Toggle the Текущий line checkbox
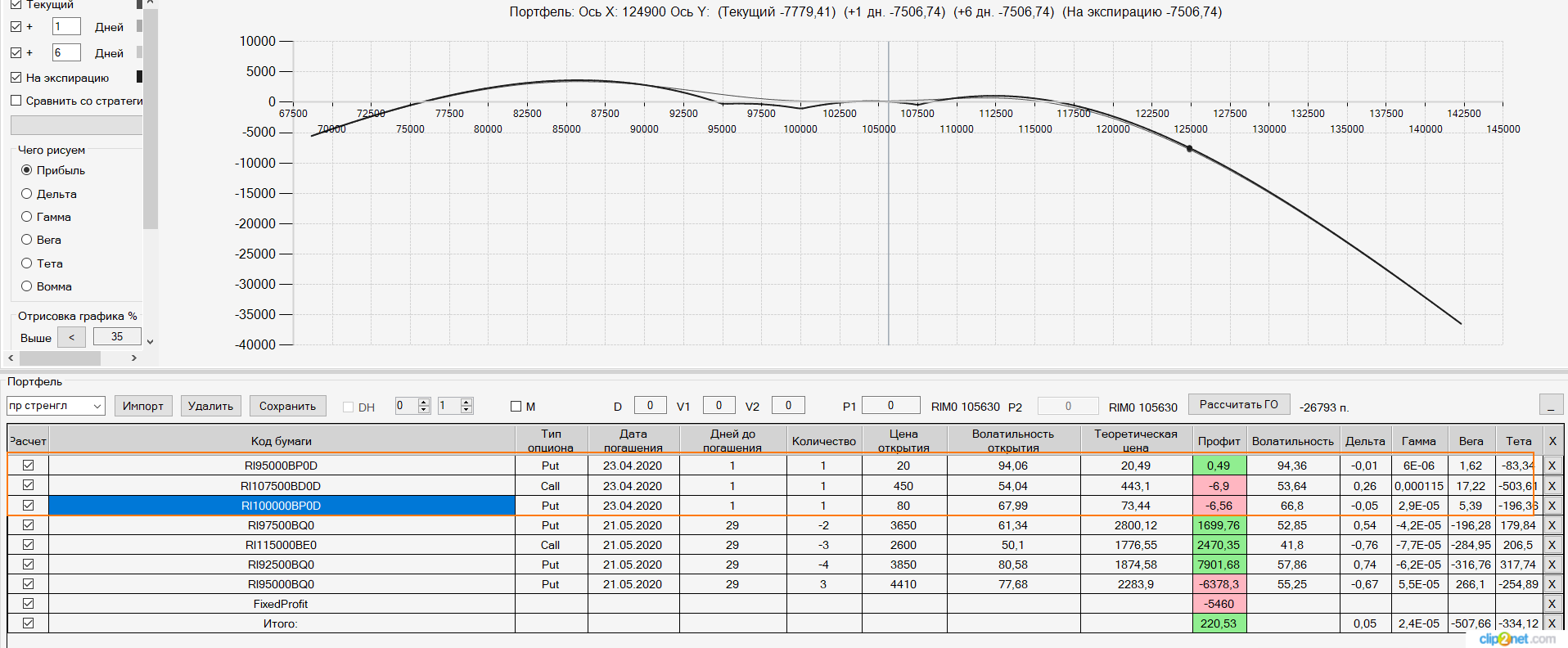This screenshot has width=1568, height=648. 16,5
